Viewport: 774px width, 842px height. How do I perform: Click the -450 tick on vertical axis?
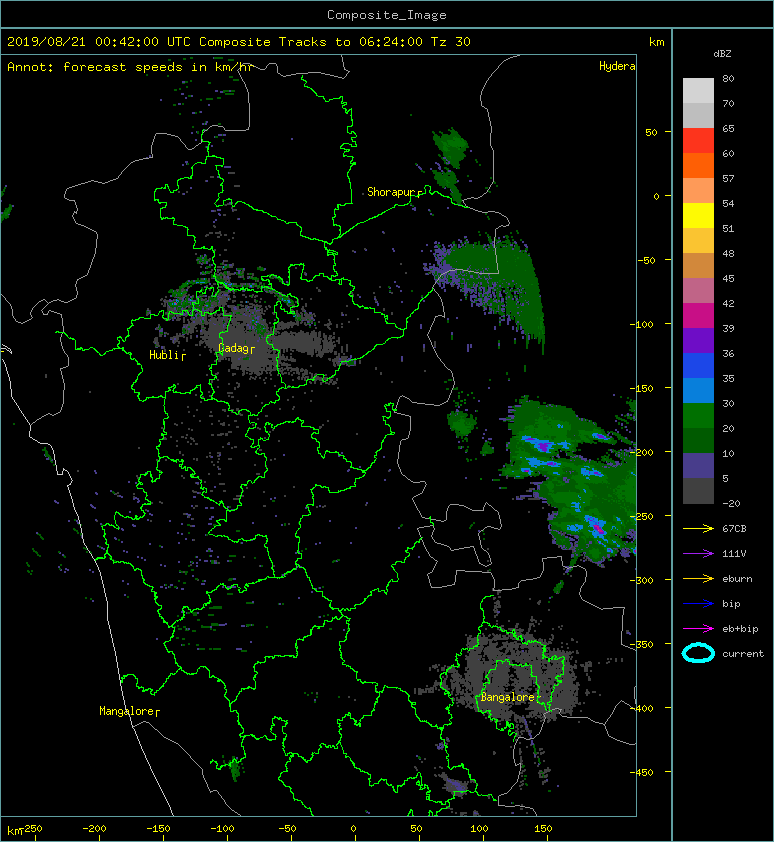641,772
